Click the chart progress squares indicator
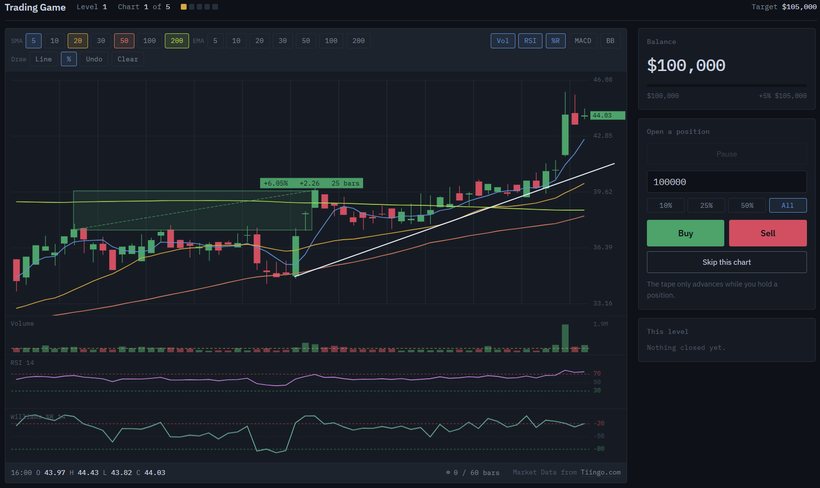 click(199, 7)
